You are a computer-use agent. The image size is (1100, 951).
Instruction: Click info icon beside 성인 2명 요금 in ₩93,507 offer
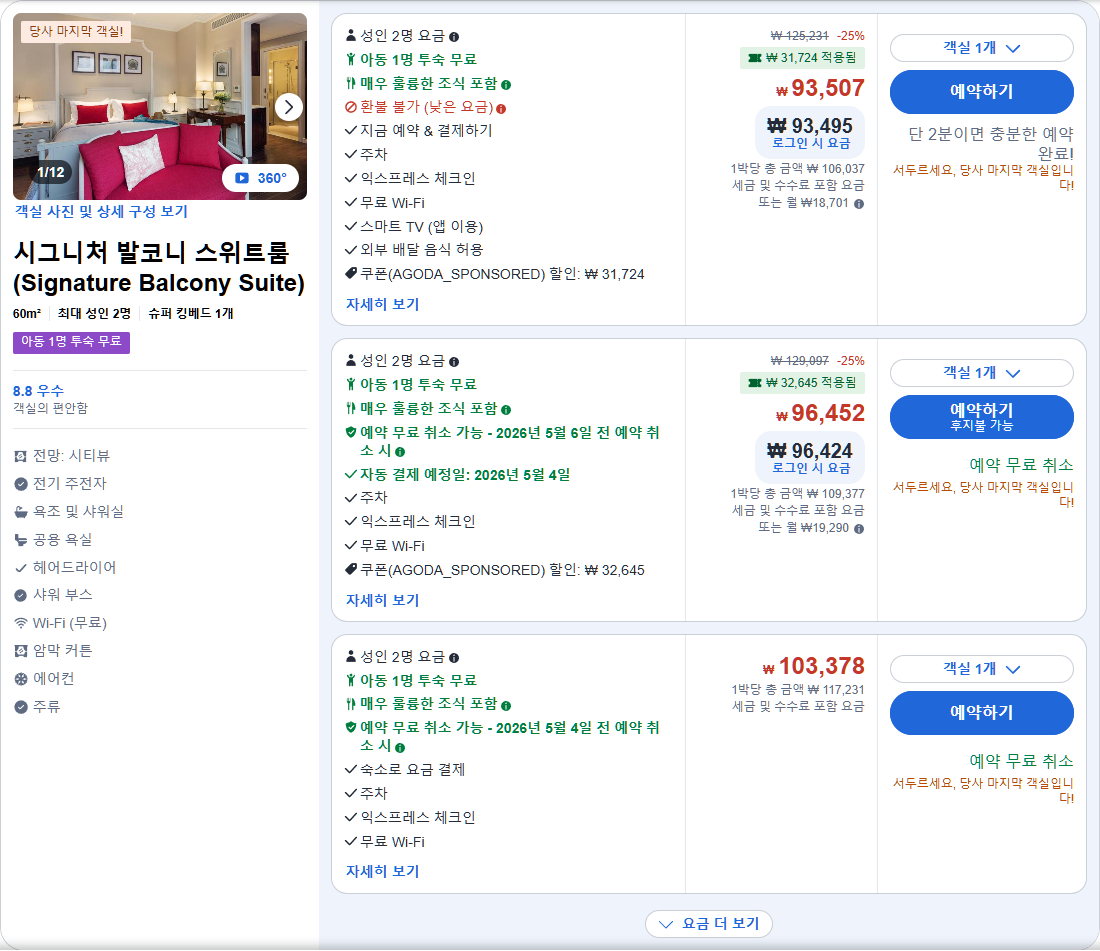pos(454,36)
